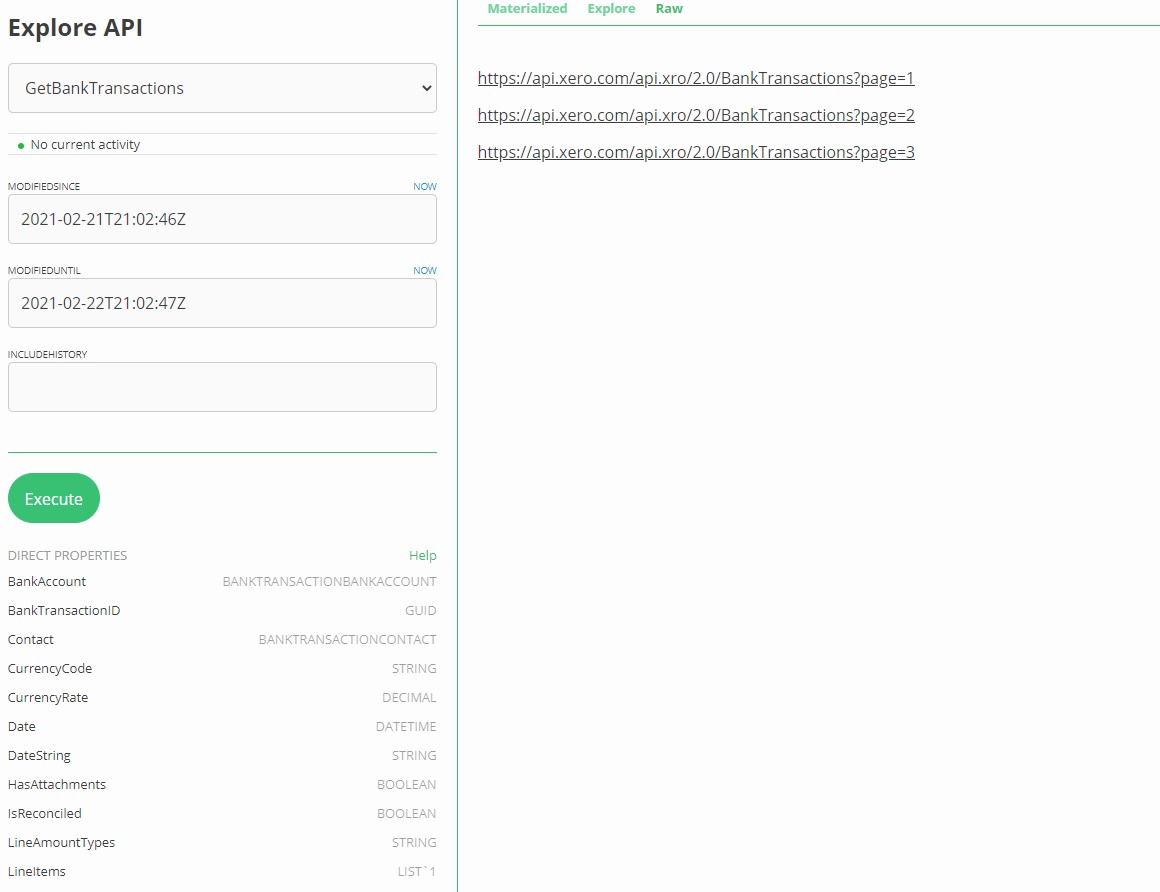This screenshot has height=892, width=1160.
Task: Click the HasAttachments boolean property
Action: coord(56,784)
